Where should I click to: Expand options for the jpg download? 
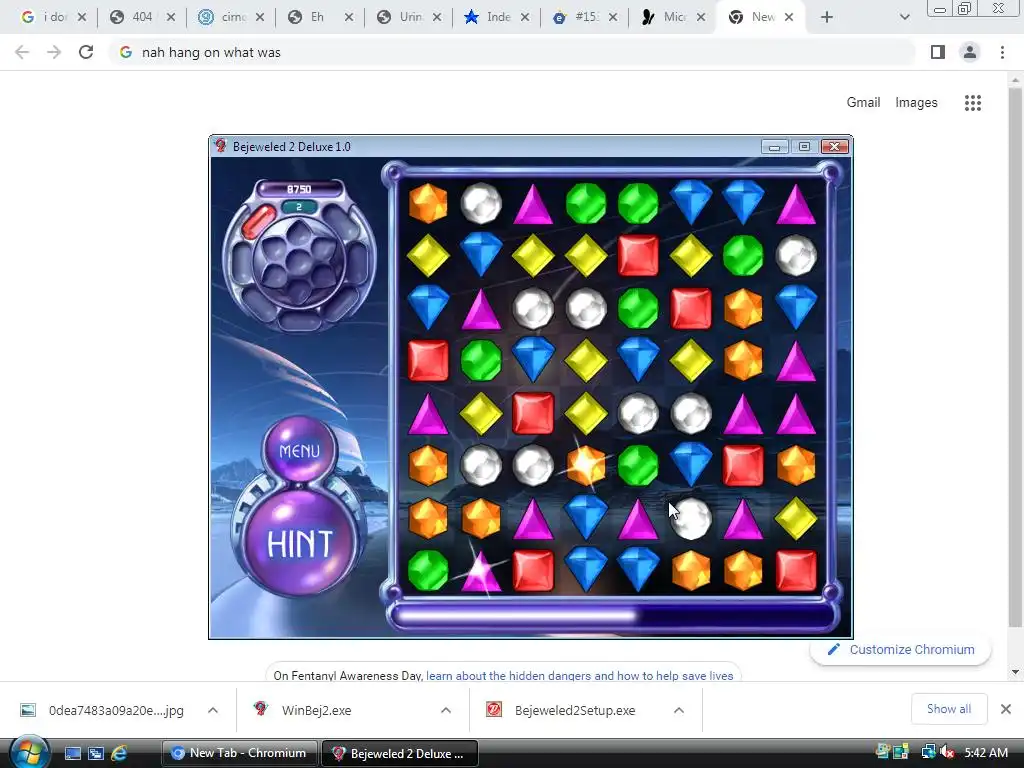click(x=213, y=710)
